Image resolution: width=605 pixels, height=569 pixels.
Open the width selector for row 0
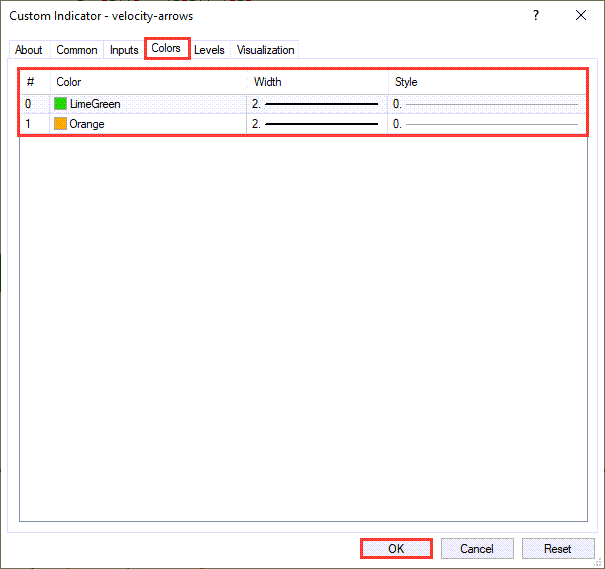[317, 104]
